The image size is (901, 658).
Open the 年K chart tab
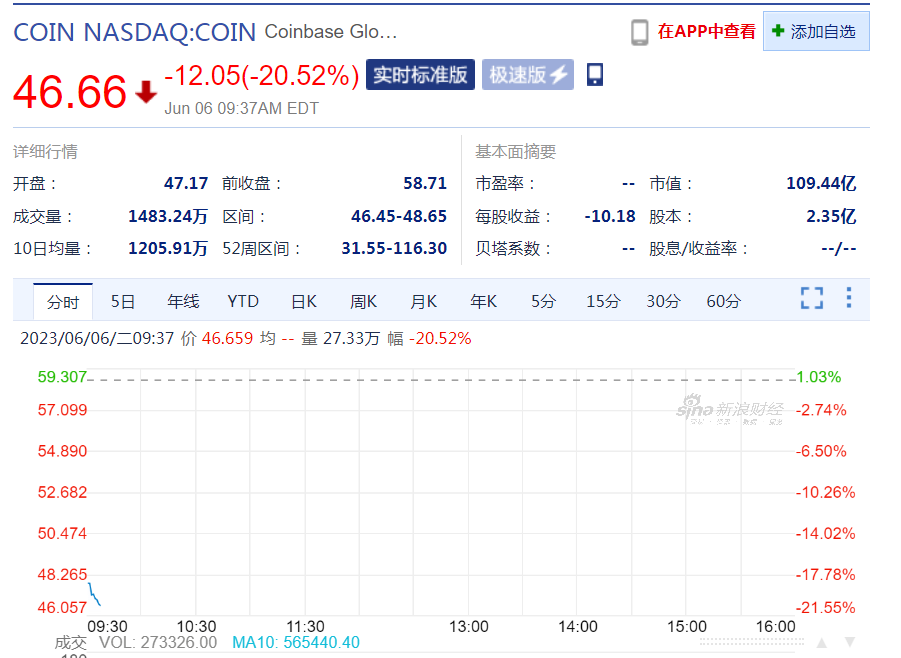483,301
